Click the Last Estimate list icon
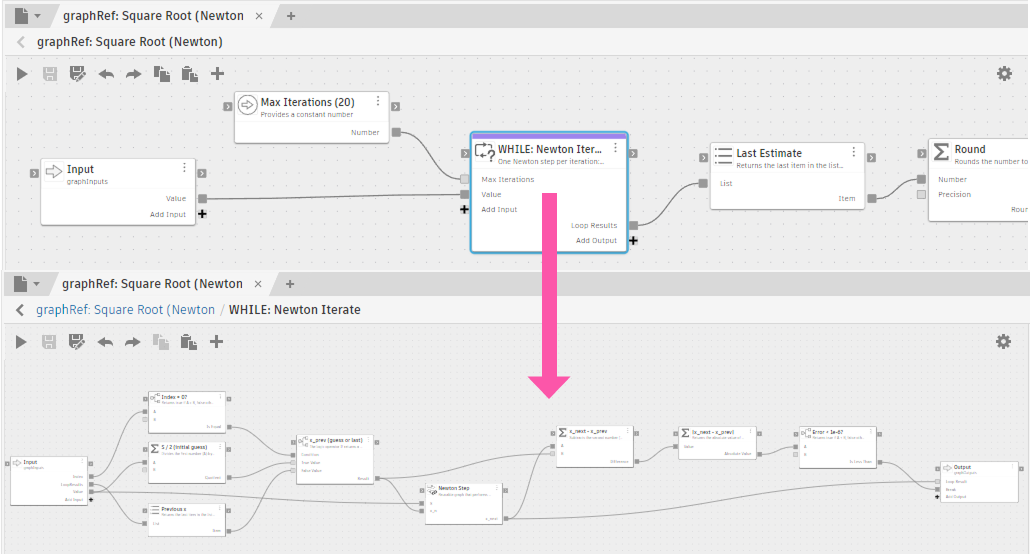1030x554 pixels. click(x=723, y=156)
